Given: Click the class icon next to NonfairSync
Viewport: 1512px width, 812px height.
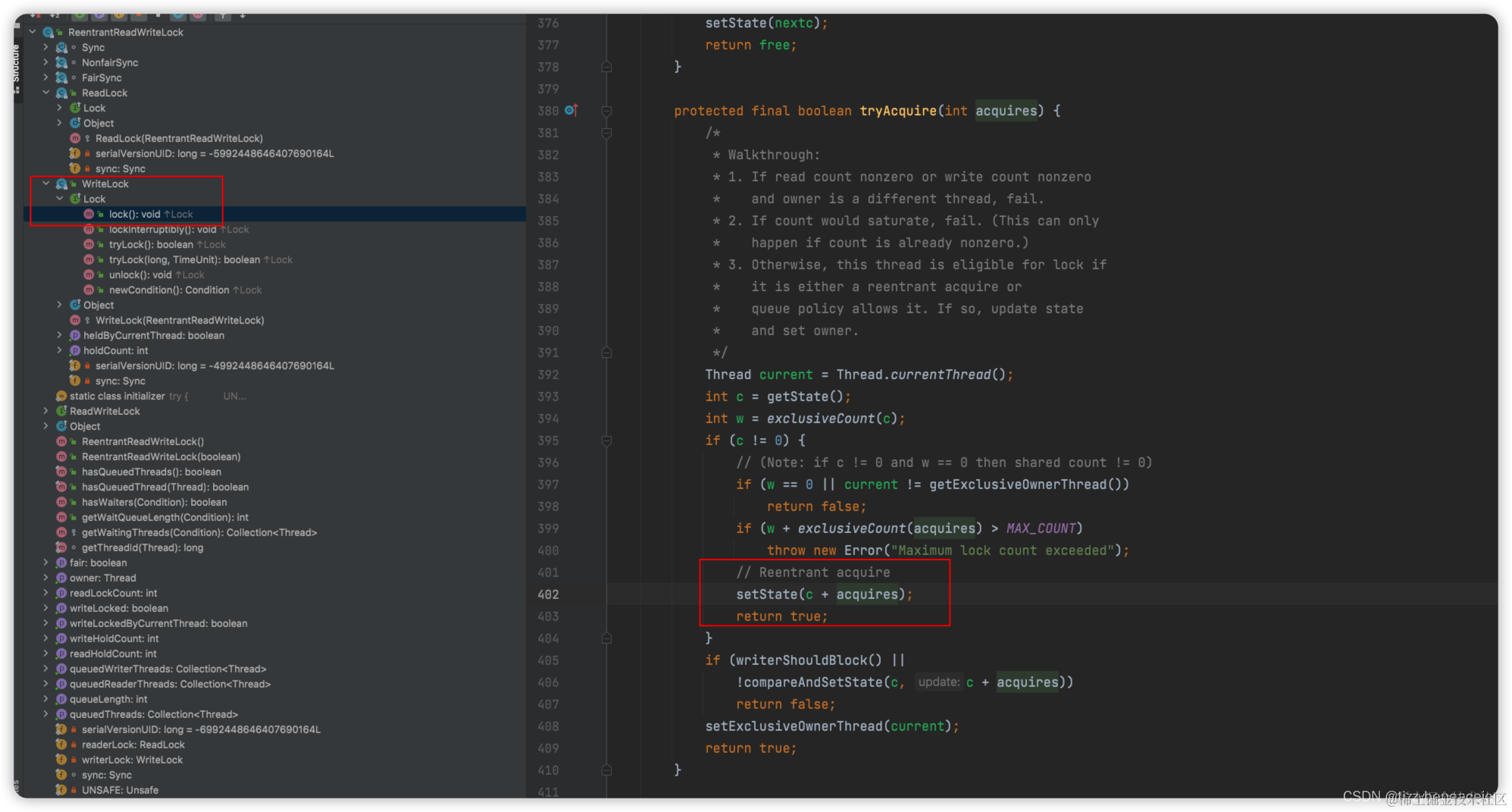Looking at the screenshot, I should [62, 63].
